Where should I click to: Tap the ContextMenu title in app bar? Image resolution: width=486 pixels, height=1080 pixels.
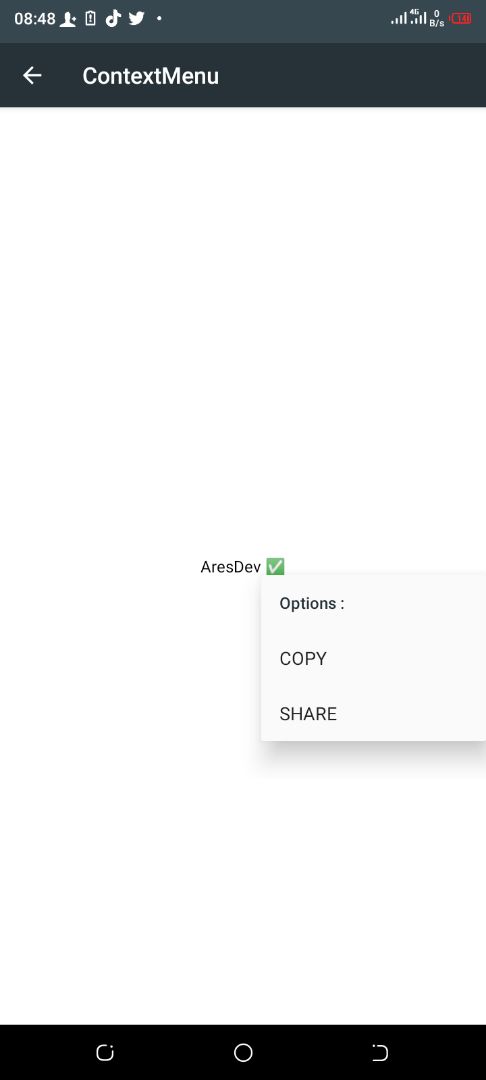click(151, 76)
